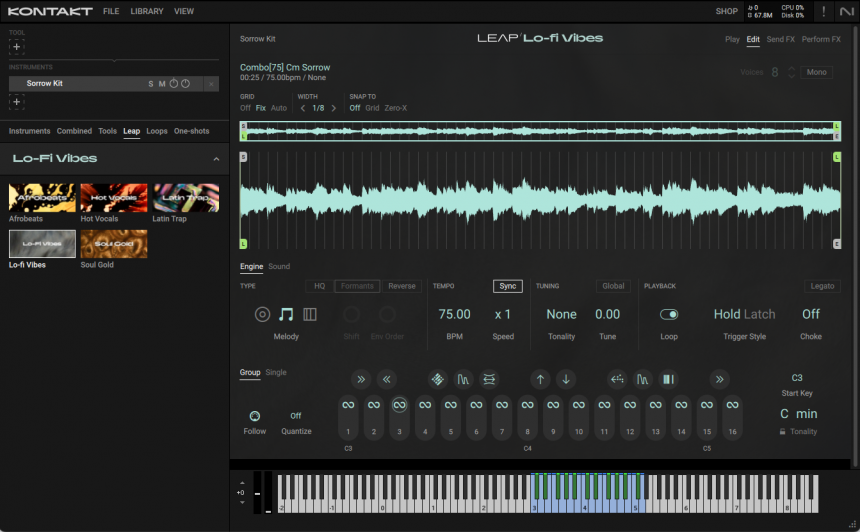Image resolution: width=860 pixels, height=532 pixels.
Task: Open the Trigger Style Hold Latch selector
Action: point(744,314)
